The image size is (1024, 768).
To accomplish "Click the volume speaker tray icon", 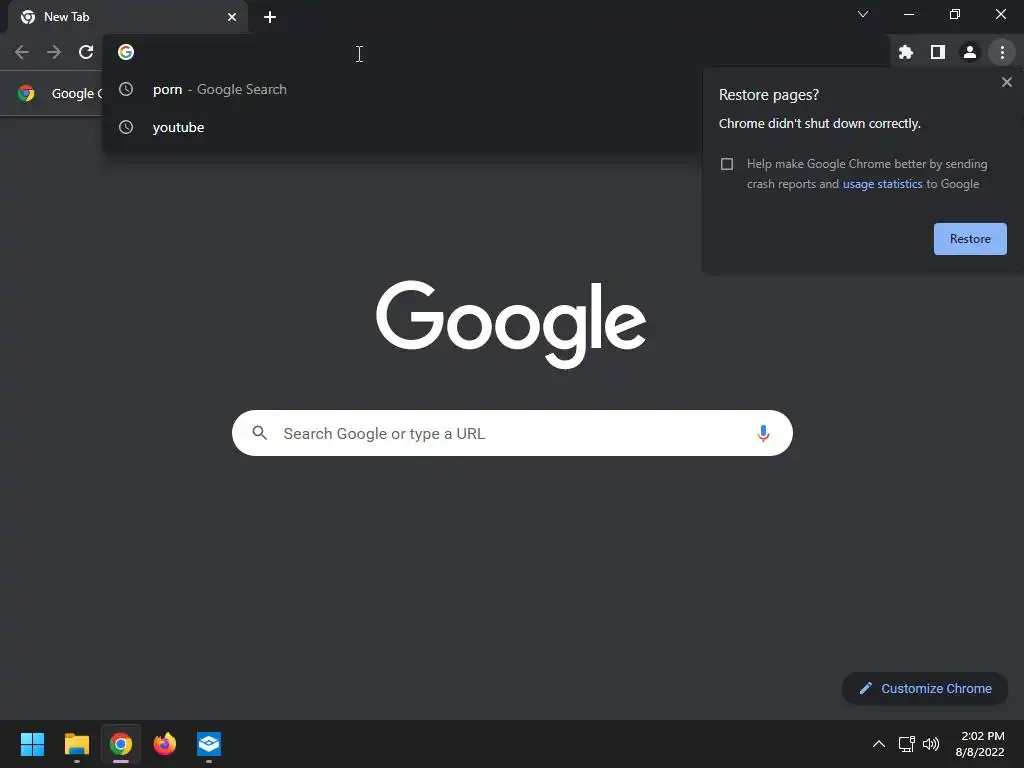I will coord(931,744).
